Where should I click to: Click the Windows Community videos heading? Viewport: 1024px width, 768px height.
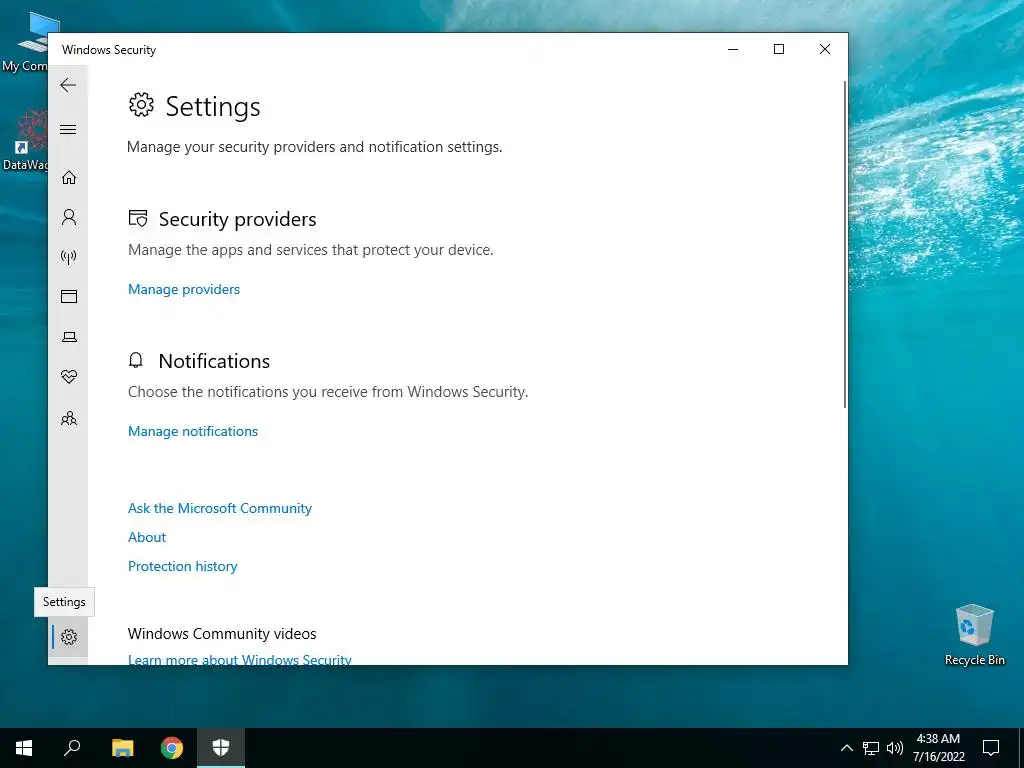click(222, 633)
